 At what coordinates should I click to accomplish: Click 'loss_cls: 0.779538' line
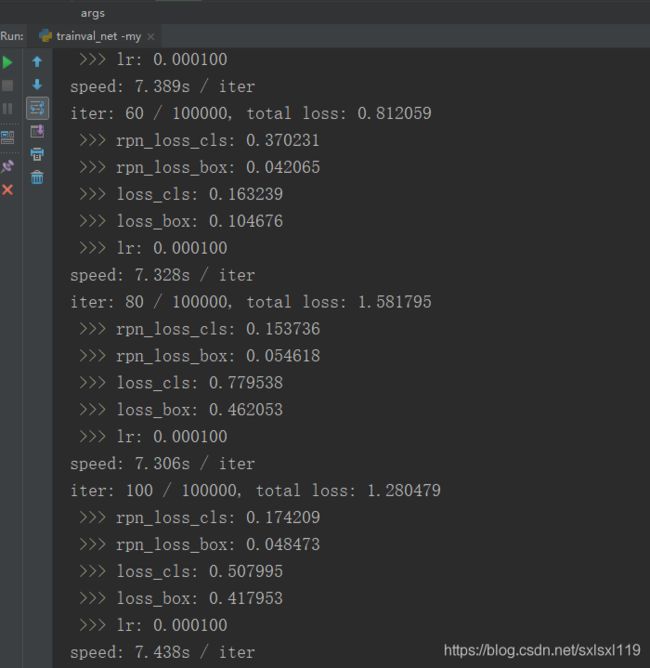(181, 383)
